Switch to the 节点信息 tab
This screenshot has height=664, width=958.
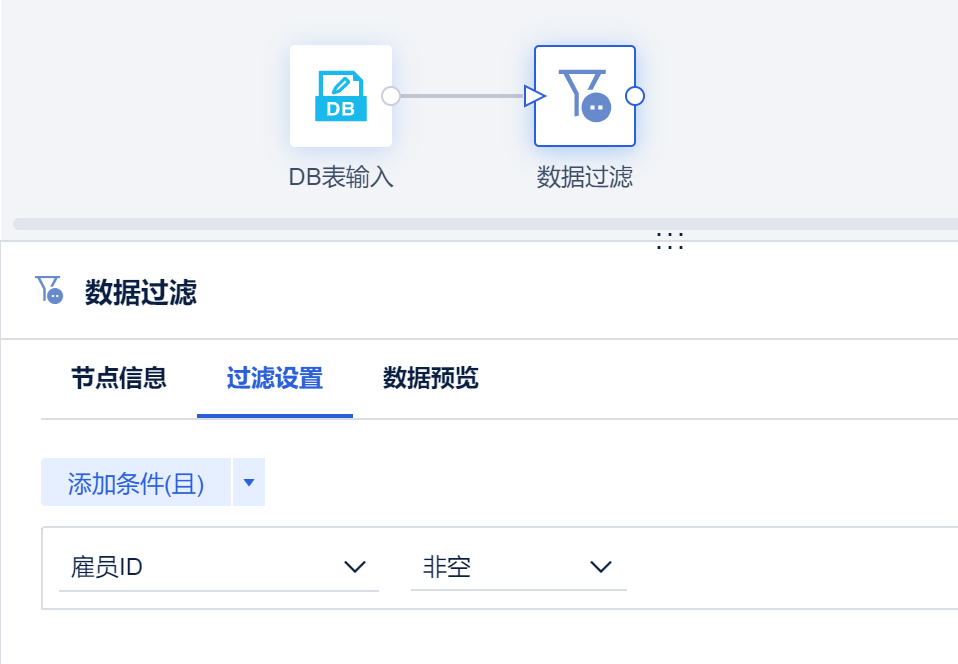click(118, 378)
